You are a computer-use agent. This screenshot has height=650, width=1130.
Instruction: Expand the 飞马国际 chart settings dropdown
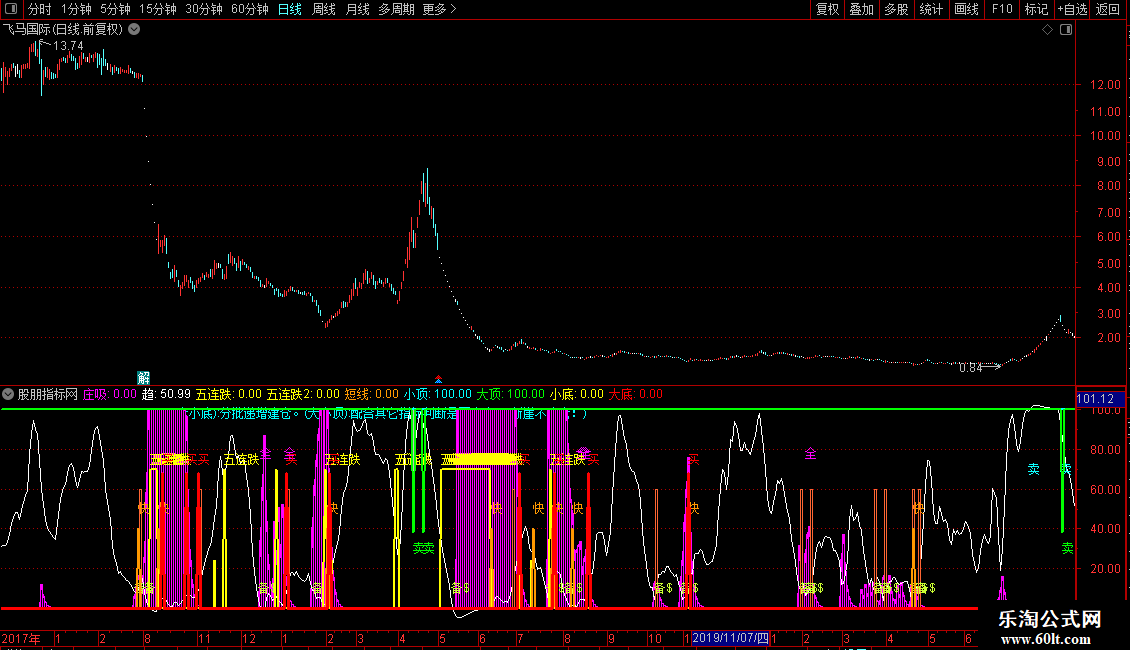click(x=135, y=30)
